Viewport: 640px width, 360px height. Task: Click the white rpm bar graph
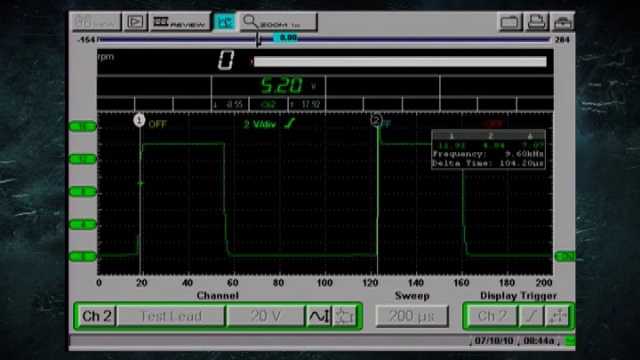[400, 62]
